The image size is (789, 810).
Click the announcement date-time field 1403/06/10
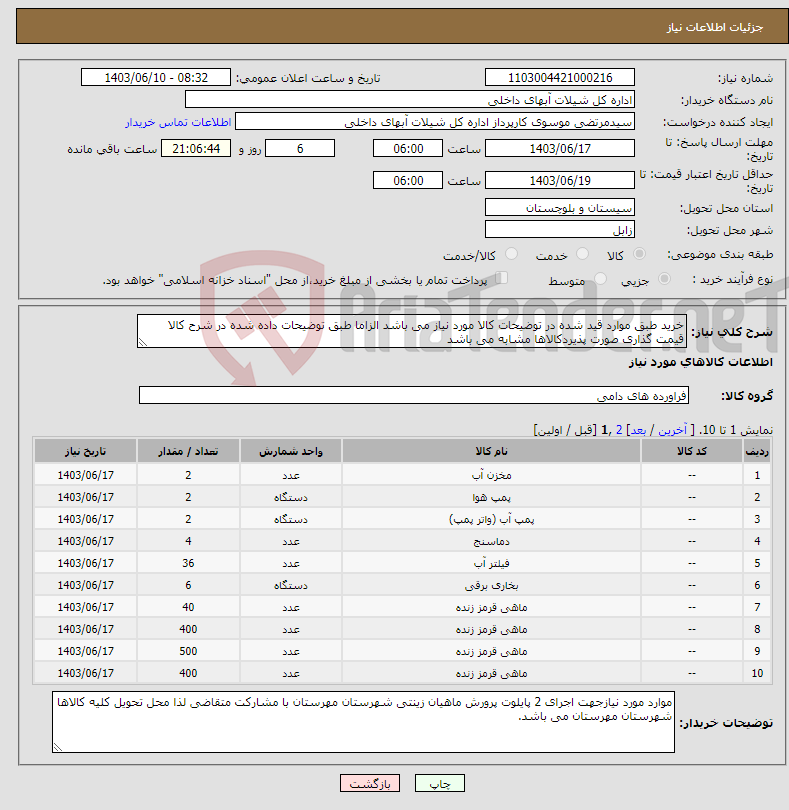pyautogui.click(x=156, y=77)
